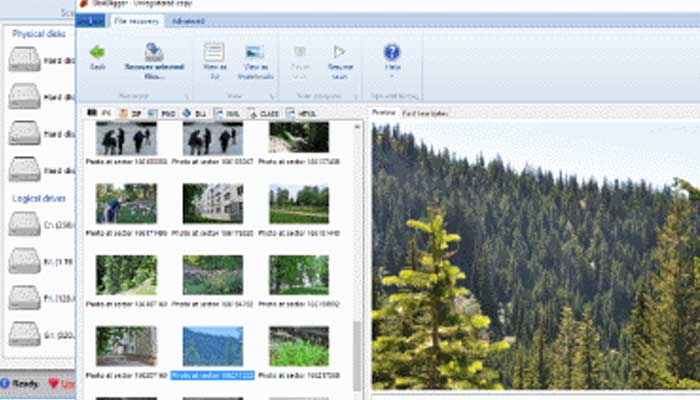This screenshot has height=400, width=700.
Task: Click the Resume scan play icon
Action: (x=340, y=52)
